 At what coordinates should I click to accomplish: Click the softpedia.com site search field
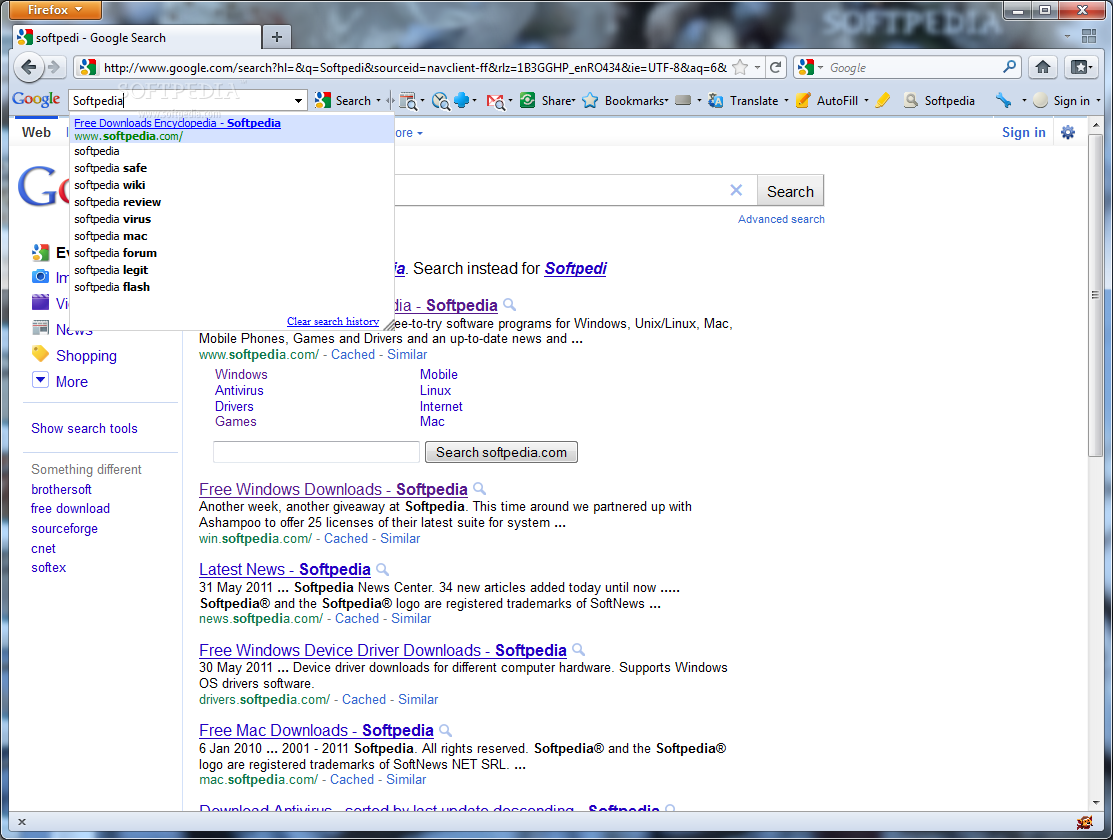click(x=316, y=452)
